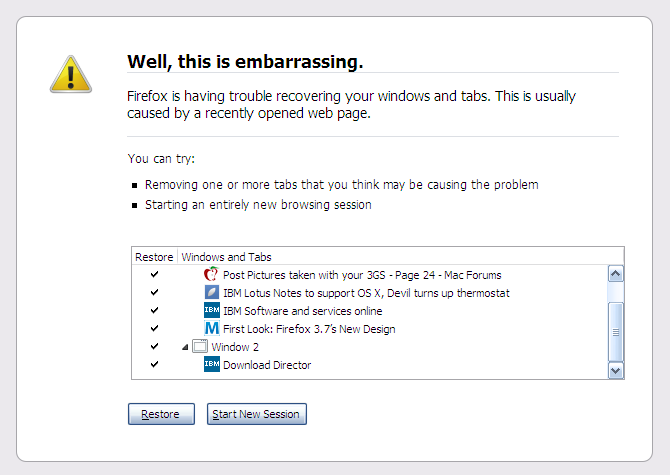Click the Restore column header

(154, 257)
